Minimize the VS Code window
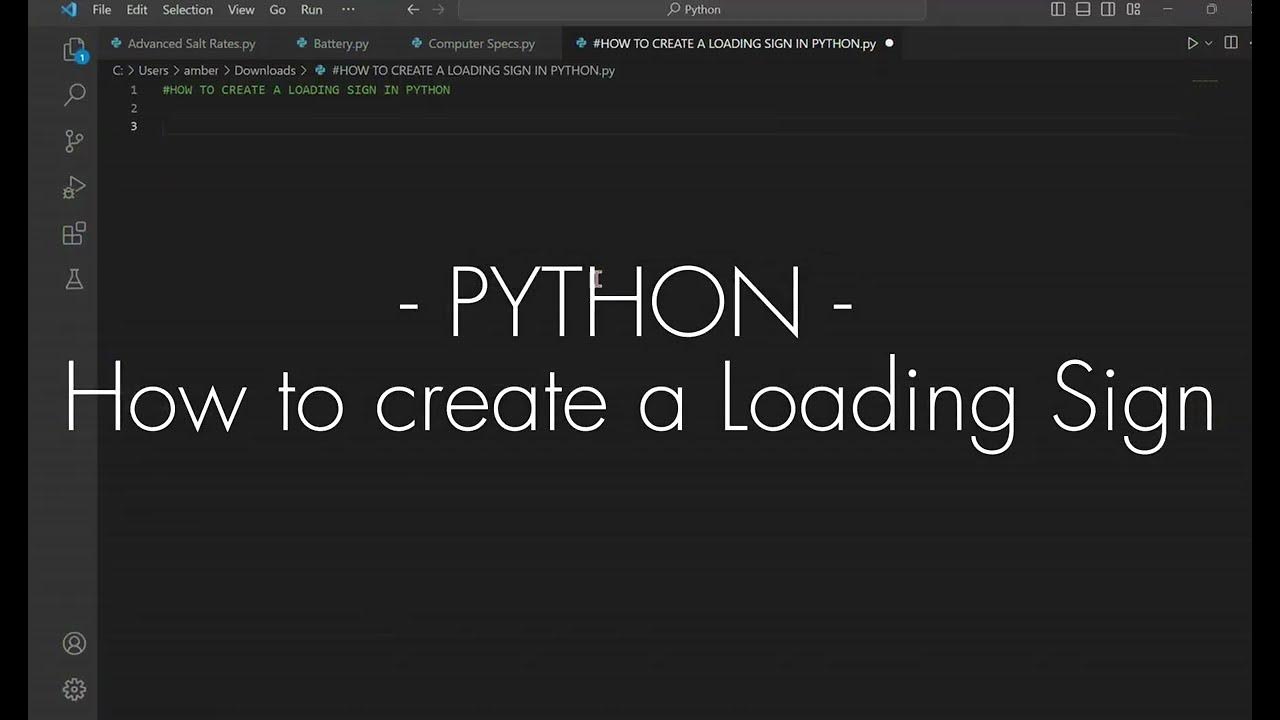 [x=1169, y=10]
